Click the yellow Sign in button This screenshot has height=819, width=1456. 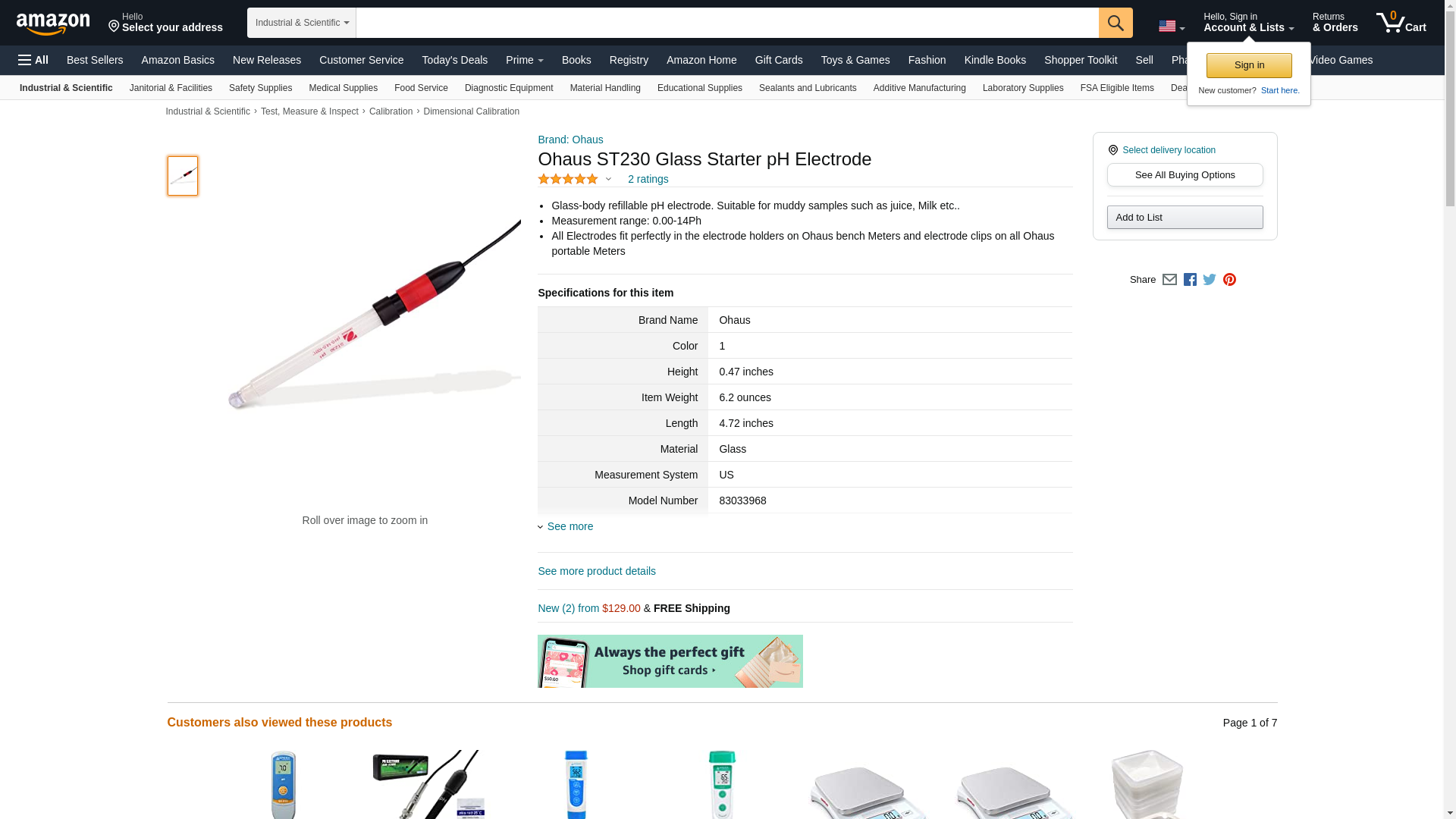(1249, 65)
